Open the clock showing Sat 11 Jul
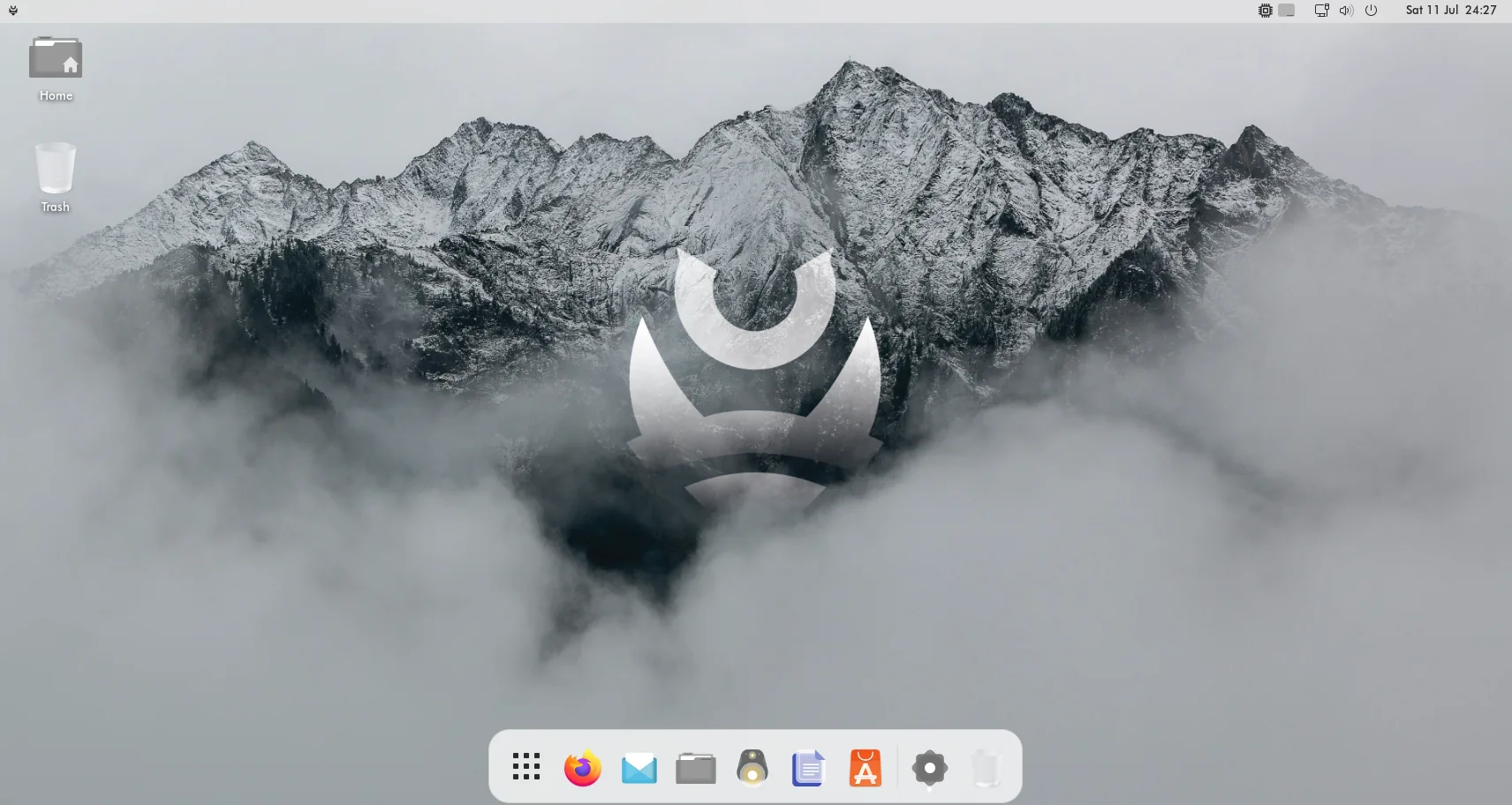Viewport: 1512px width, 805px height. point(1451,11)
